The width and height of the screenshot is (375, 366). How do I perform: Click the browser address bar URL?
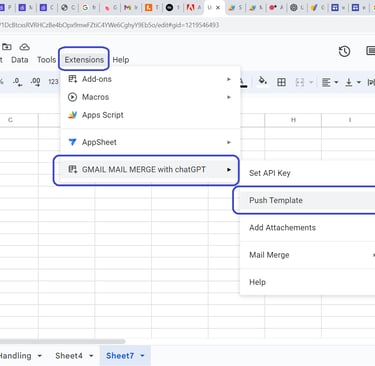click(110, 25)
